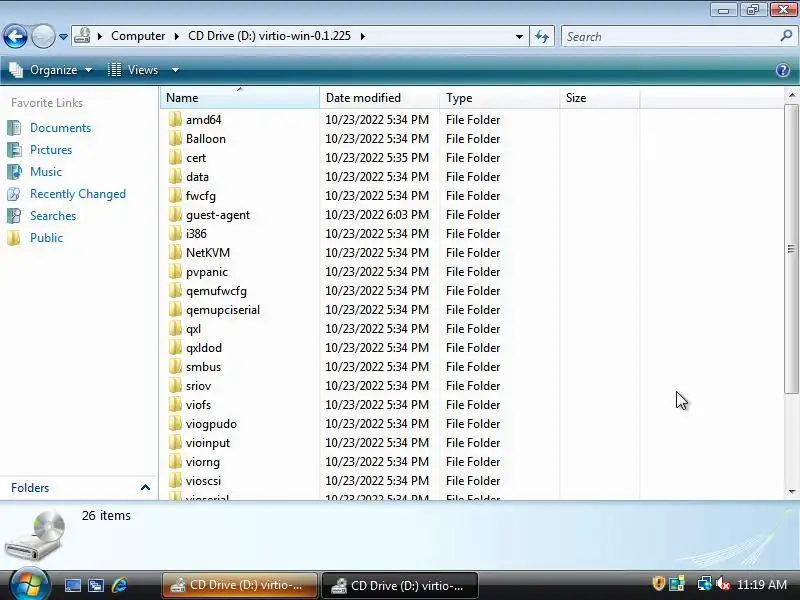Refresh the folder view
This screenshot has width=800, height=600.
(x=542, y=36)
